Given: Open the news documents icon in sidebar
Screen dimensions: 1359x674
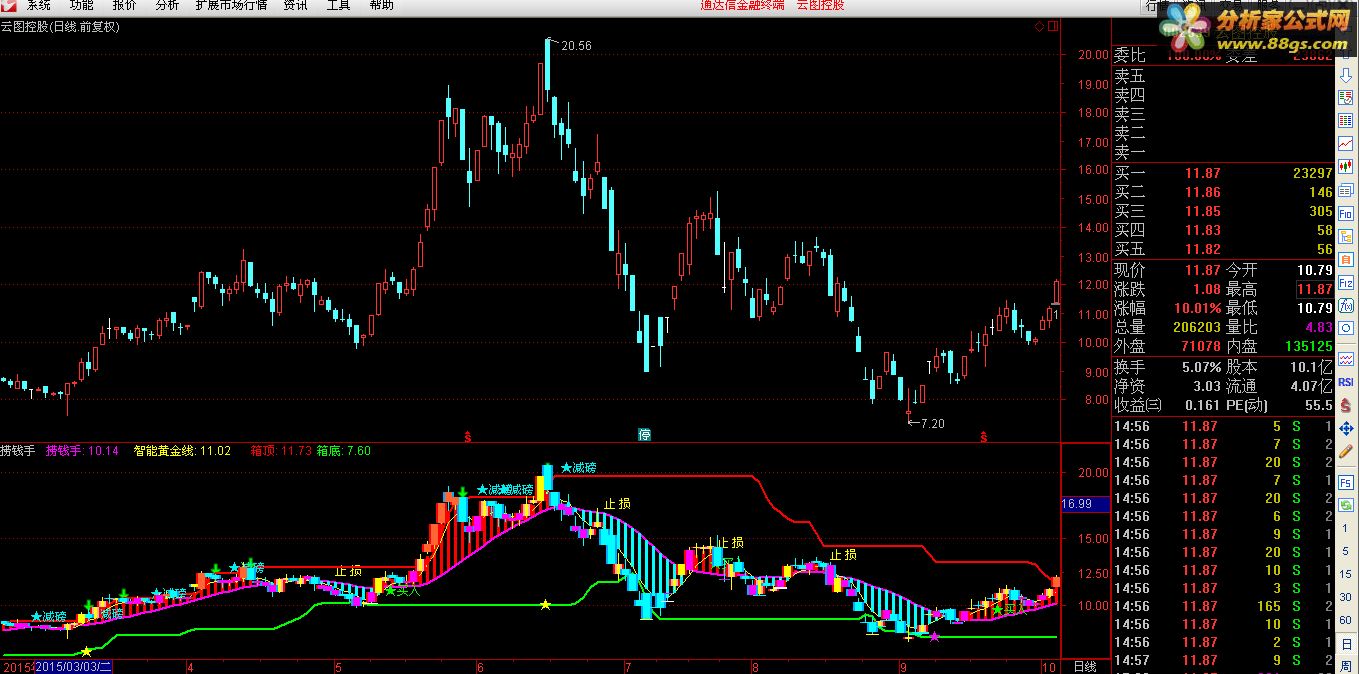Looking at the screenshot, I should (x=1346, y=190).
